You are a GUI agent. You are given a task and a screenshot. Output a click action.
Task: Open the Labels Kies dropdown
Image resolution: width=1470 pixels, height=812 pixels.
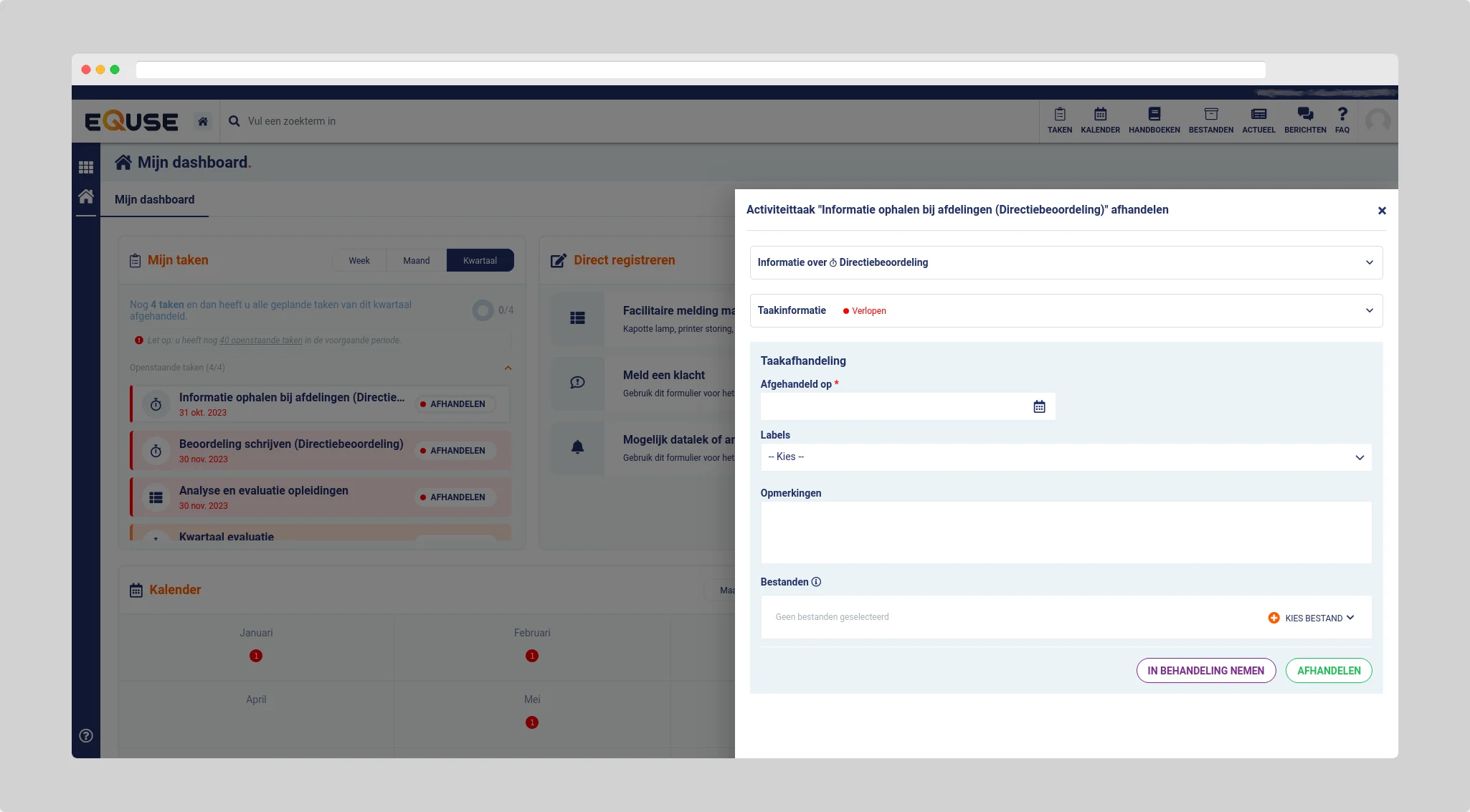1066,457
